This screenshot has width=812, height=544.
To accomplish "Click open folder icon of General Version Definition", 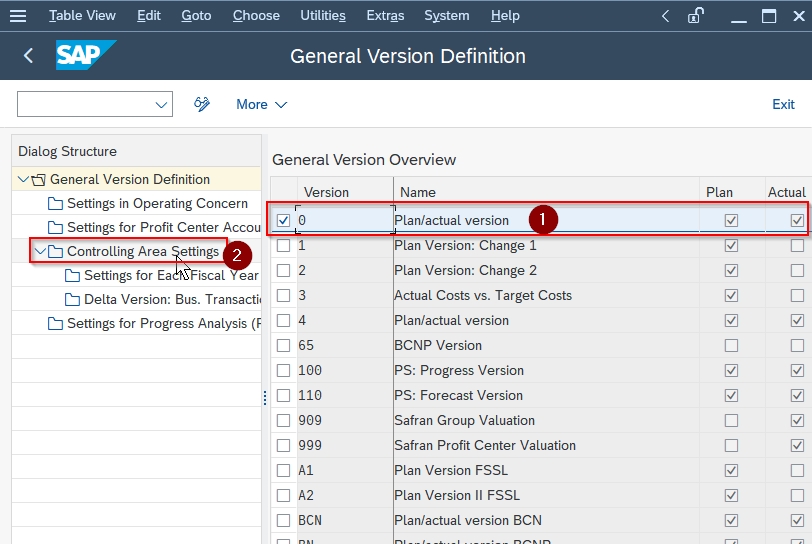I will (38, 180).
